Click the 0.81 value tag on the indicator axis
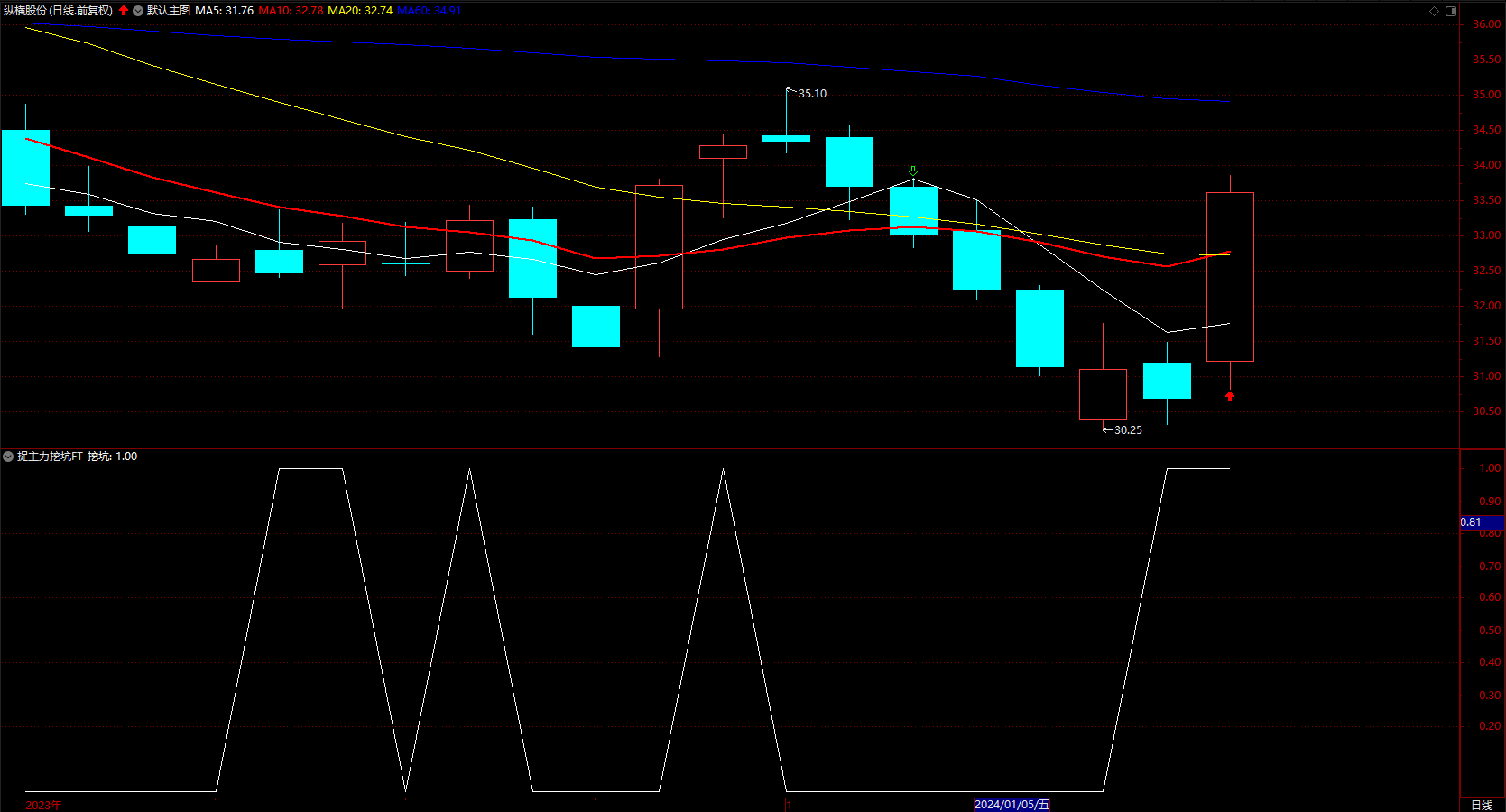Viewport: 1506px width, 812px height. point(1482,522)
